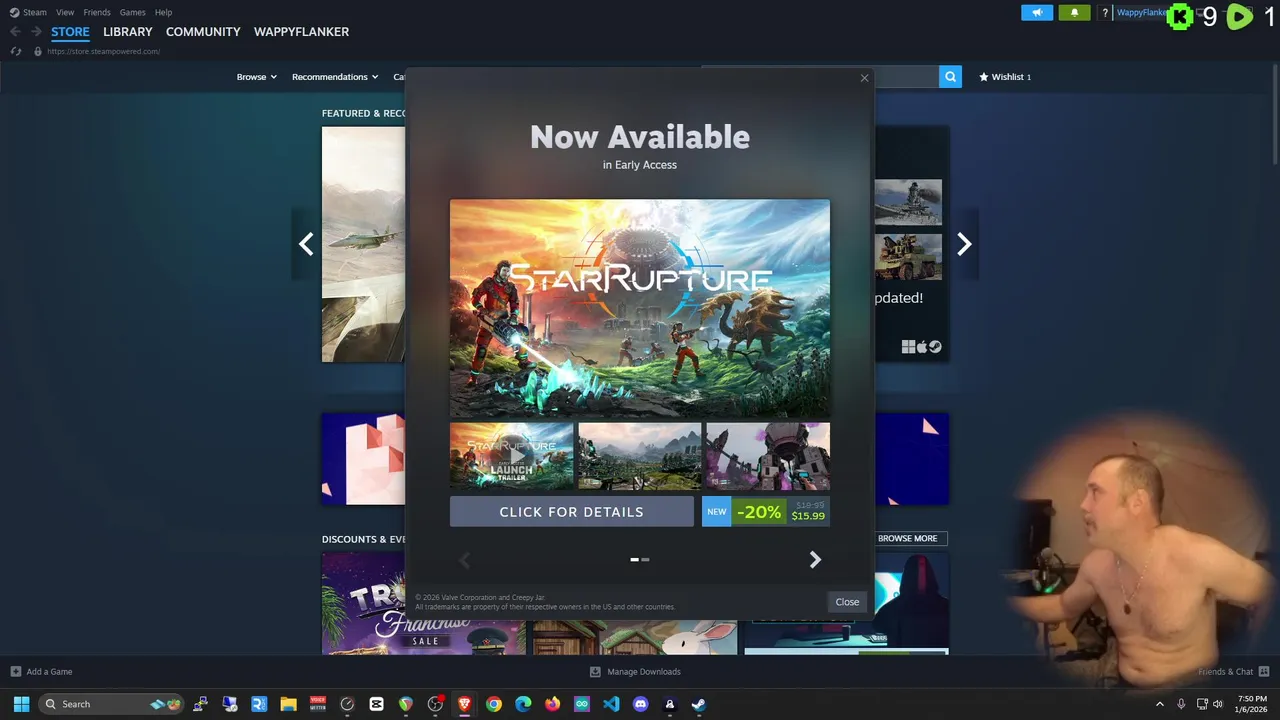Open the Franchise Sale banner thumbnail
The image size is (1280, 720).
pyautogui.click(x=423, y=603)
